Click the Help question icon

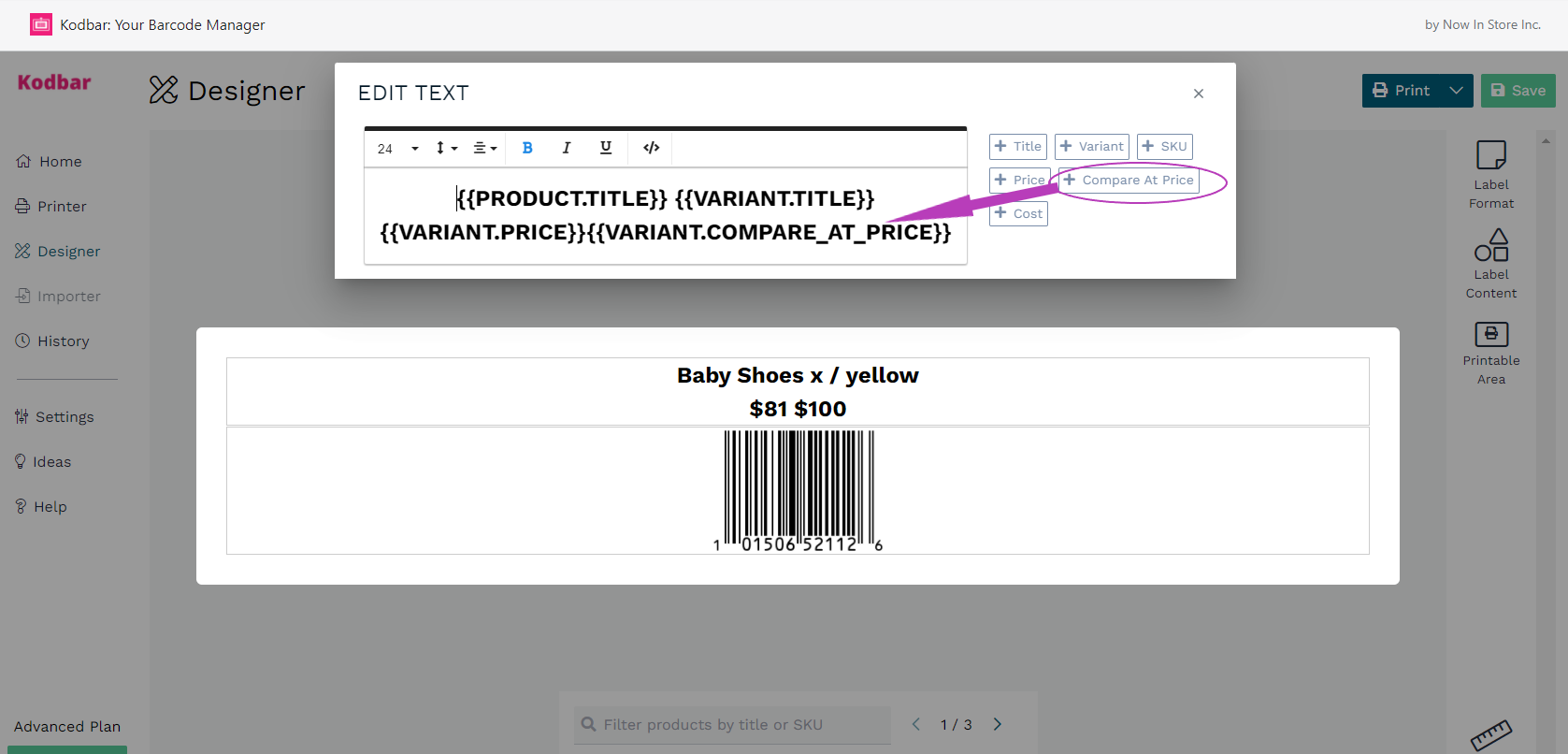click(21, 506)
